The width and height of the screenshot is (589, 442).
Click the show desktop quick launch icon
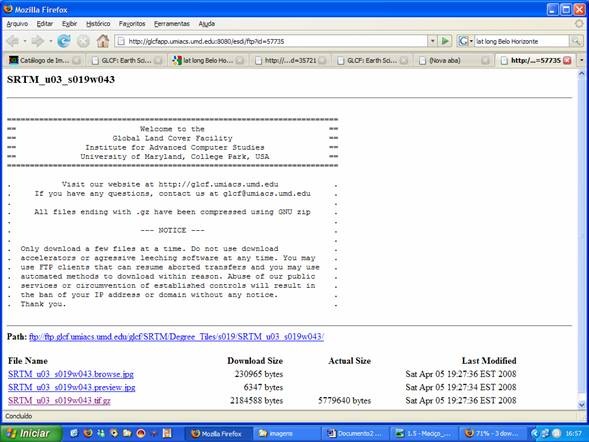(74, 433)
